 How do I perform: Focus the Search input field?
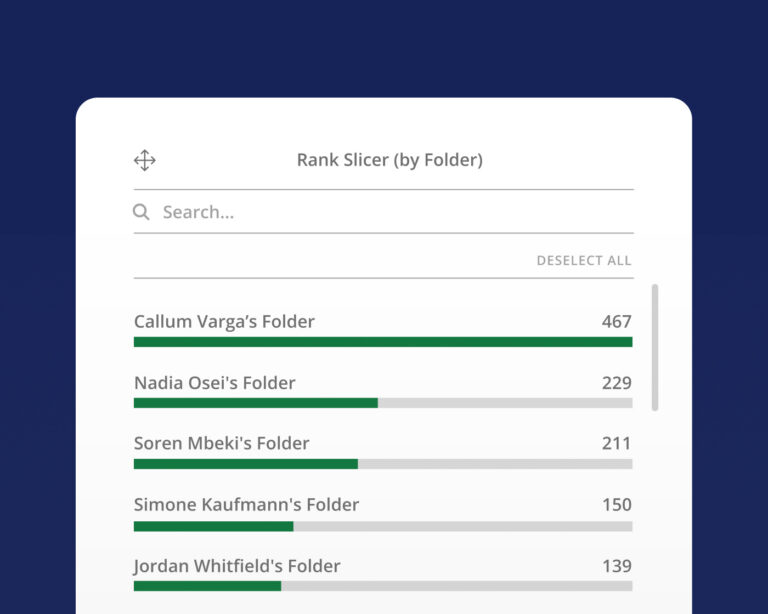point(384,212)
